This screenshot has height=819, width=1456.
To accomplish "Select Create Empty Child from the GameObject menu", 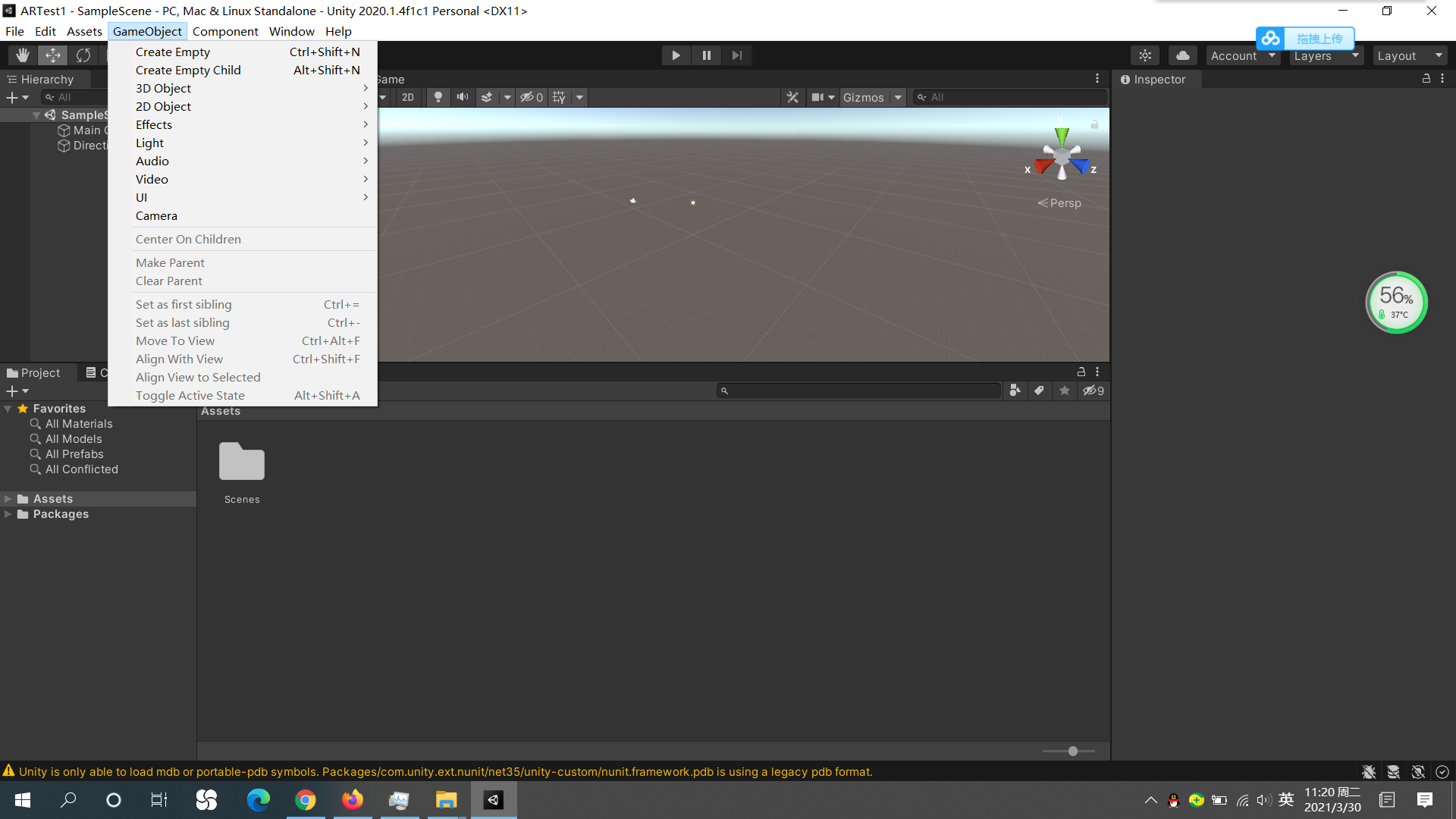I will click(x=188, y=70).
